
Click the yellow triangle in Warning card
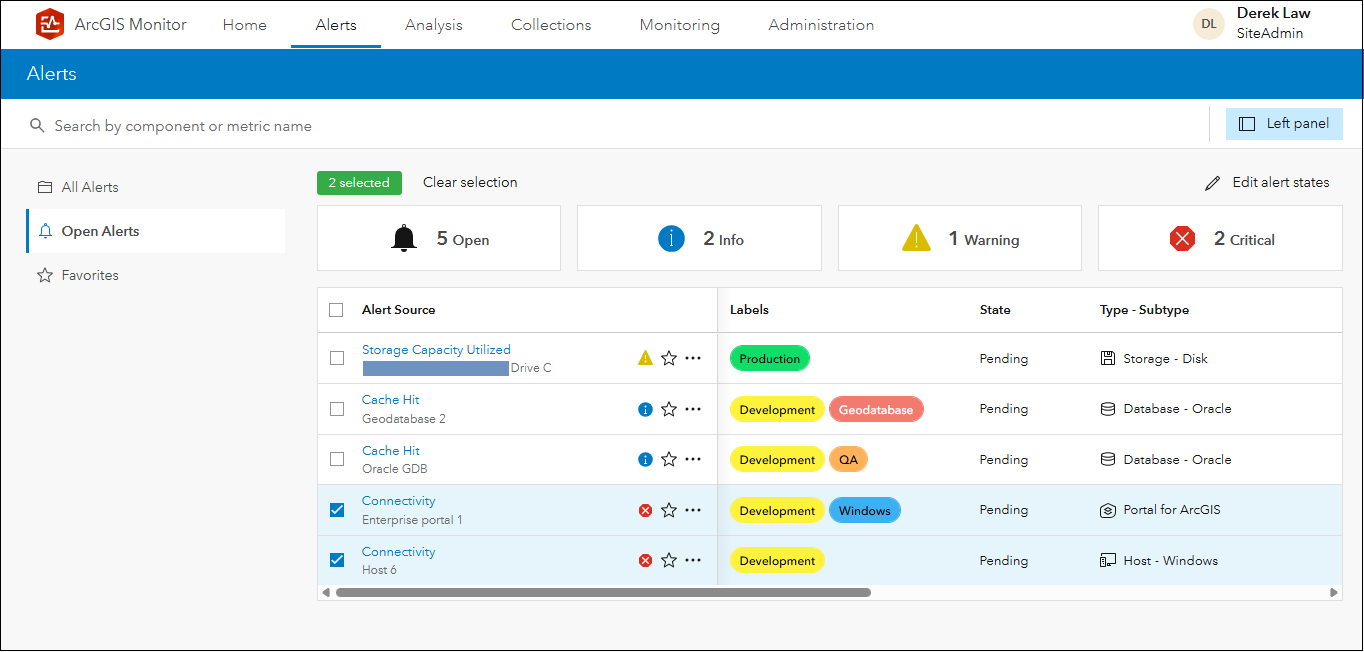(x=916, y=238)
